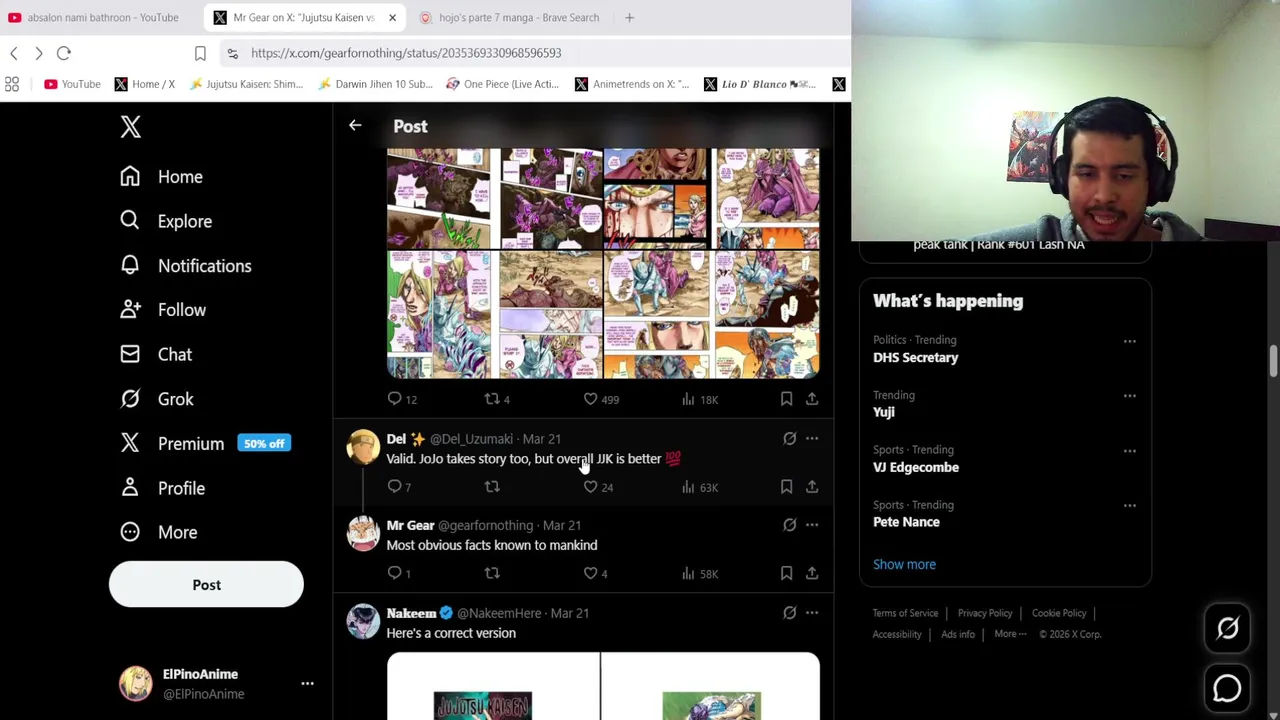The image size is (1280, 720).
Task: Repost Mr Gear's reply
Action: tap(492, 573)
